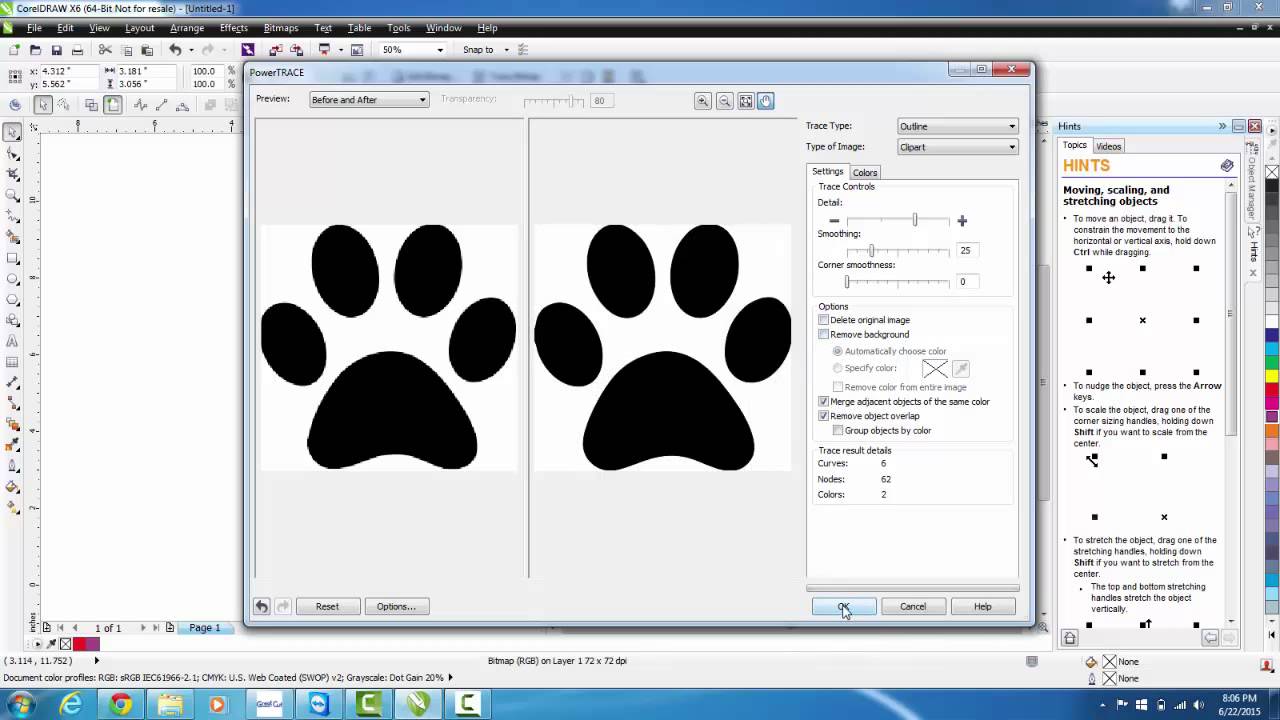Open the Effects menu
Screen dimensions: 1280x720
click(233, 28)
